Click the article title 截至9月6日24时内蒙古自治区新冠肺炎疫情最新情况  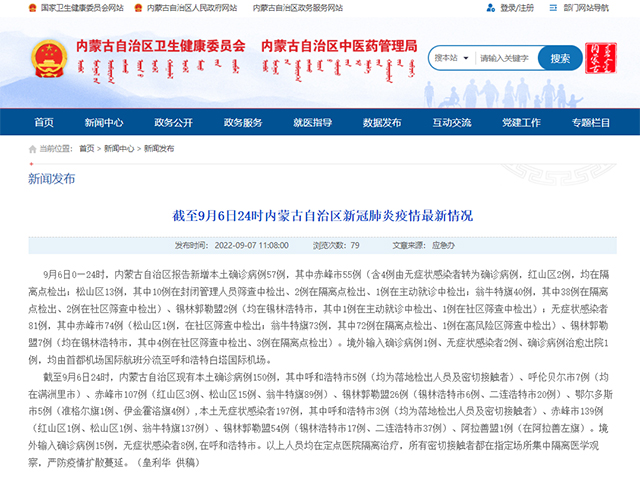coord(322,216)
